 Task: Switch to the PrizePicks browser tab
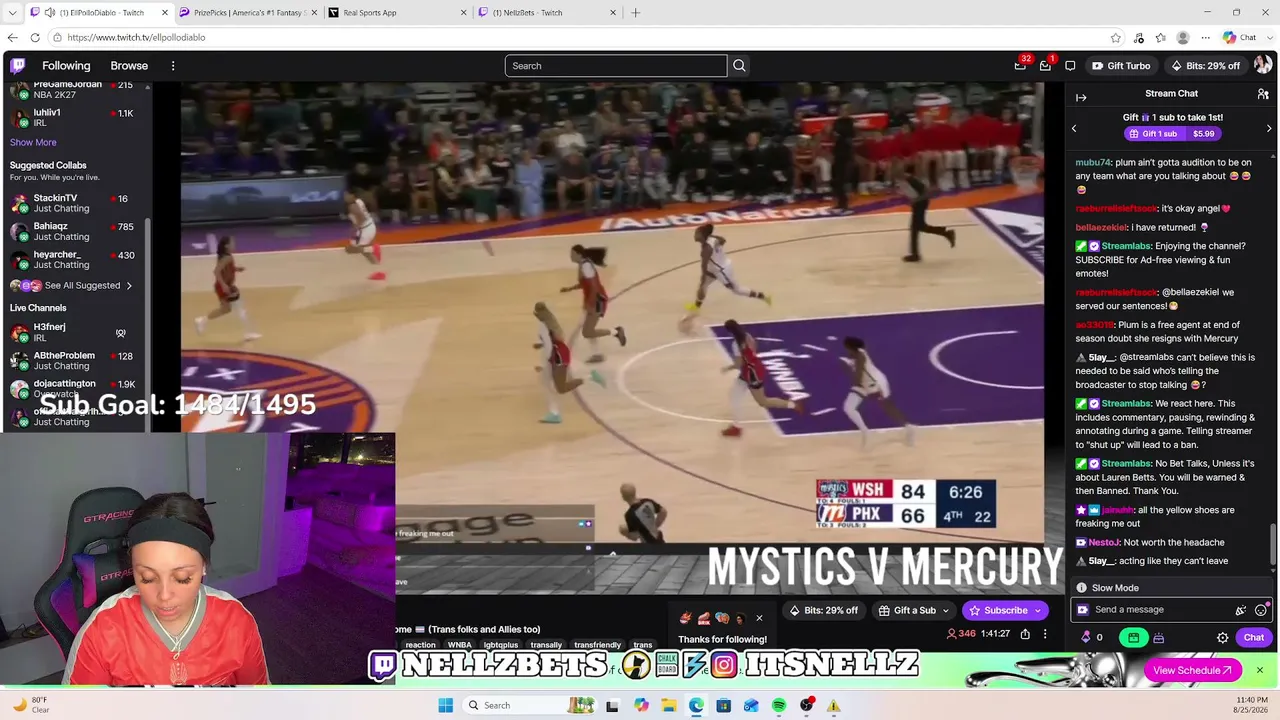pos(247,13)
